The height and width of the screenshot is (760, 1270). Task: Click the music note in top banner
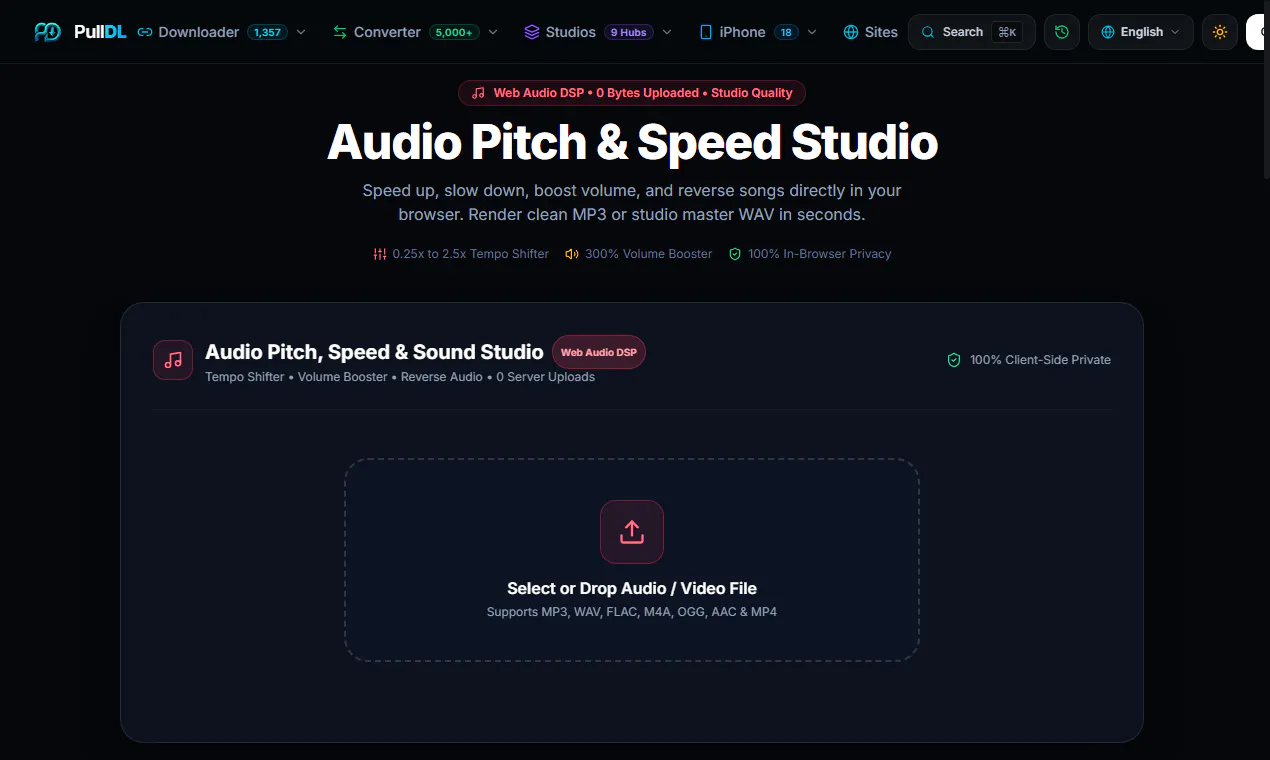[478, 93]
